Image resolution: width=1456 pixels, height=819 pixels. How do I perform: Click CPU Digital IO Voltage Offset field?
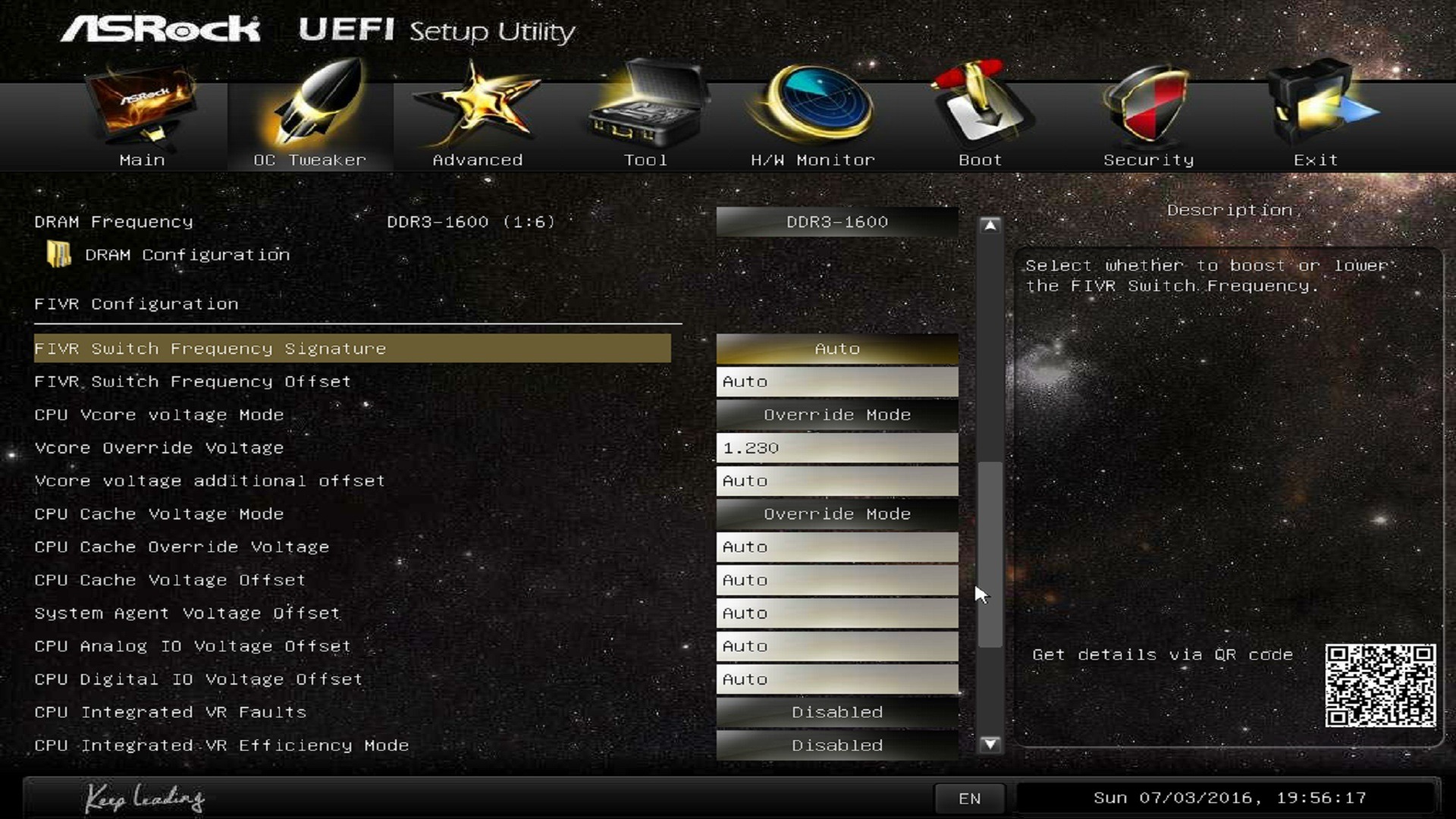[837, 679]
